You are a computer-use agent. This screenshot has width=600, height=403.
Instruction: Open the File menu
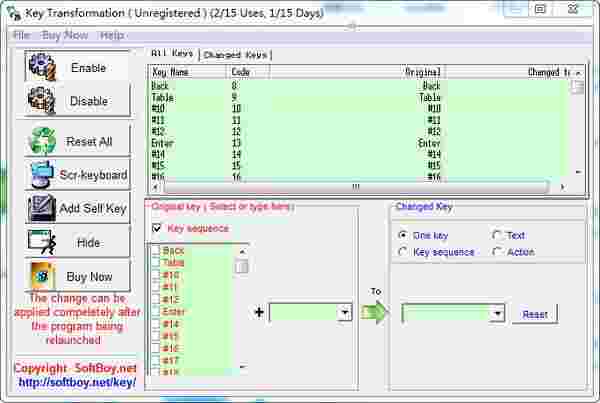[21, 35]
